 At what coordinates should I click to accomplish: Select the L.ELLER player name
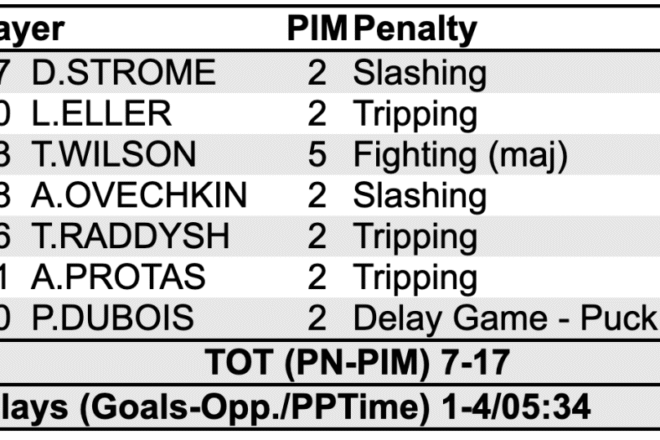point(102,113)
